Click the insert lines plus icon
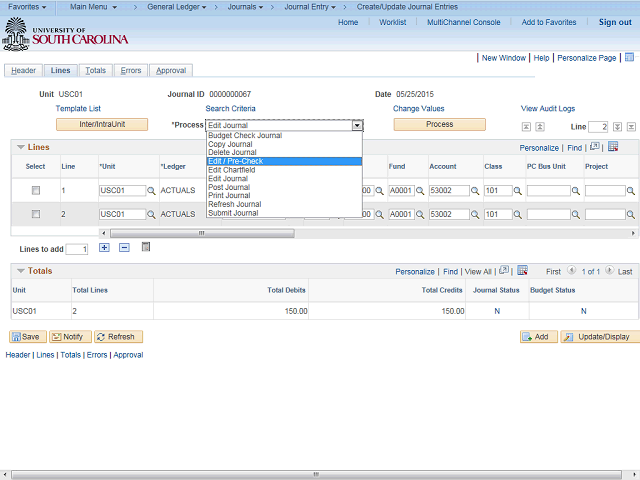Viewport: 640px width, 480px height. (104, 247)
